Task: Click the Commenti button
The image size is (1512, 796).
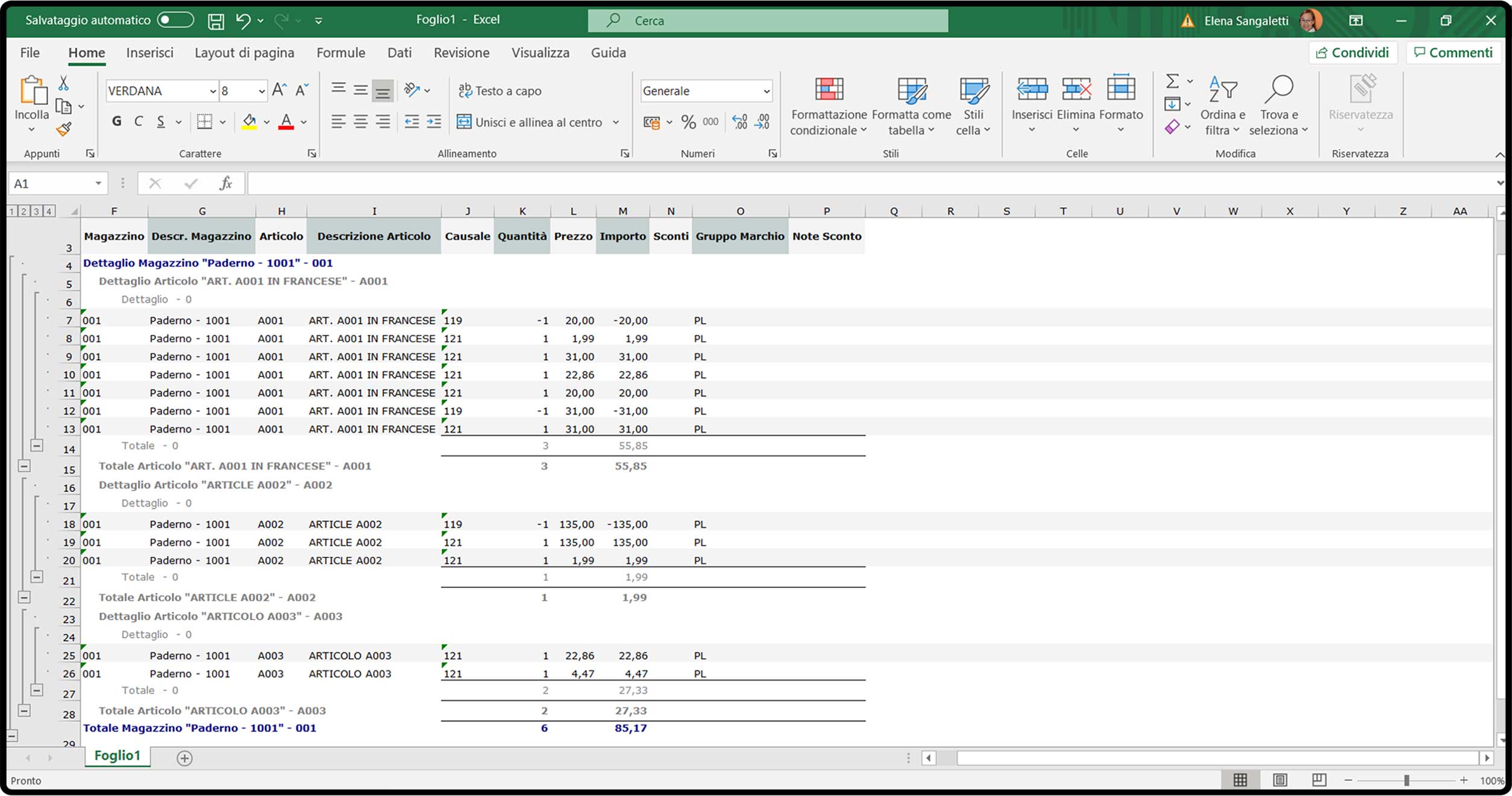Action: tap(1453, 53)
